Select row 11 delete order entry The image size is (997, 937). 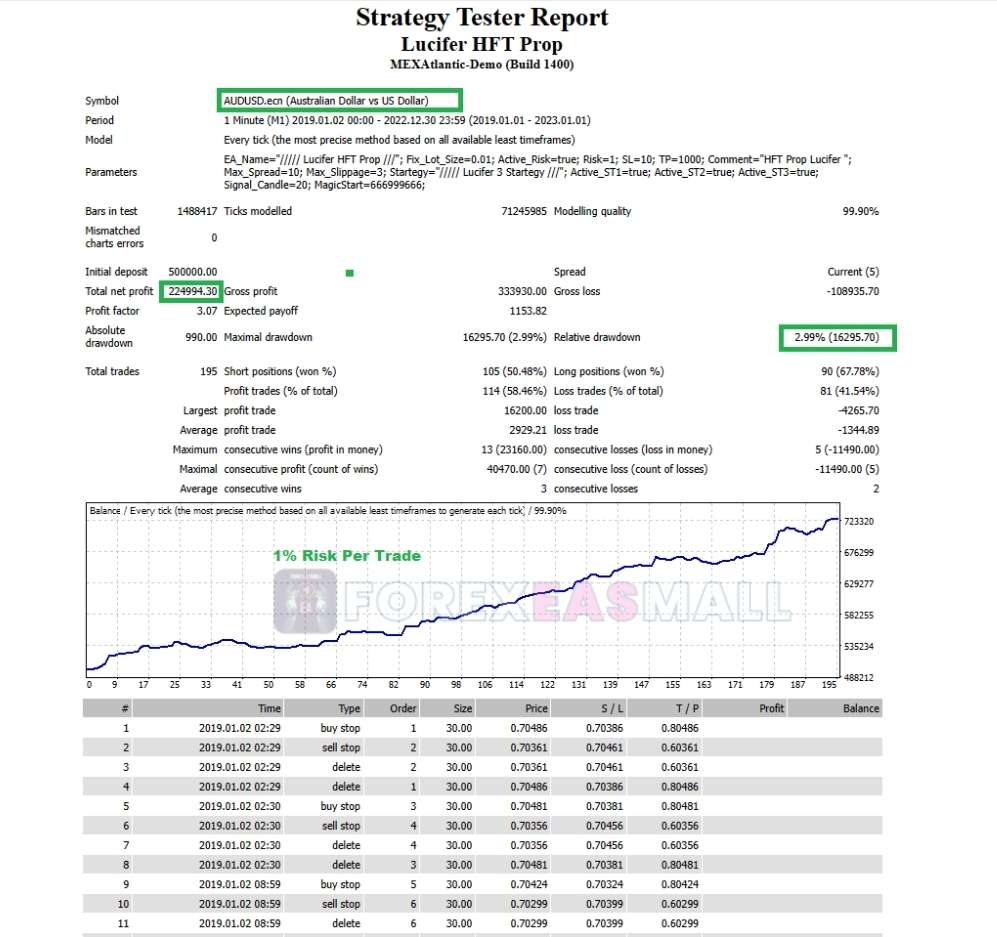coord(482,923)
